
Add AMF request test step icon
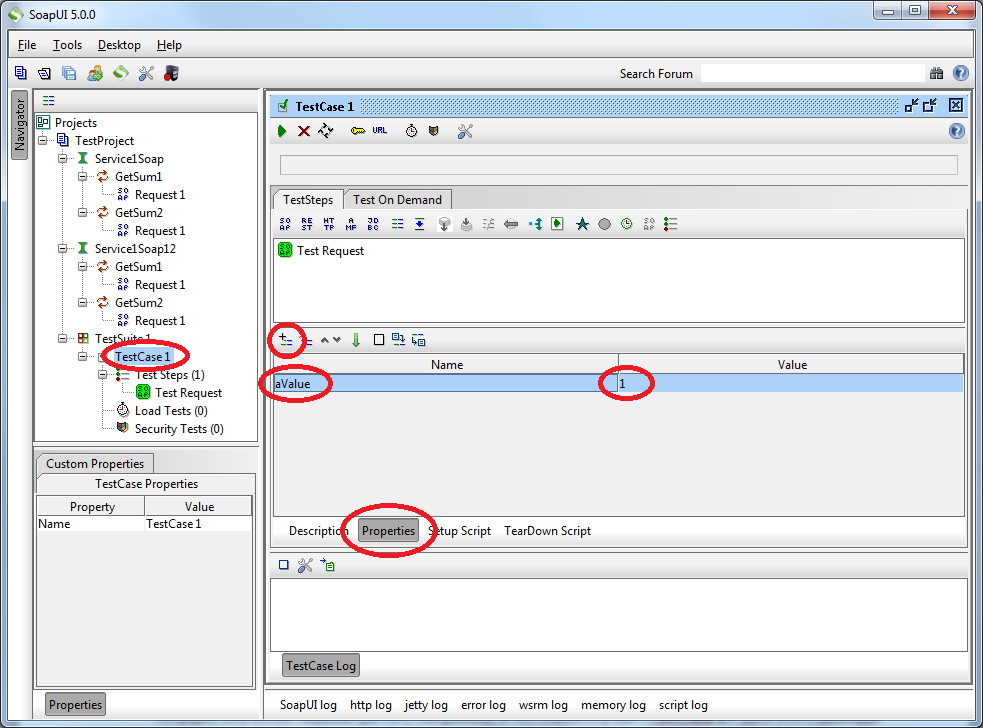click(x=351, y=224)
